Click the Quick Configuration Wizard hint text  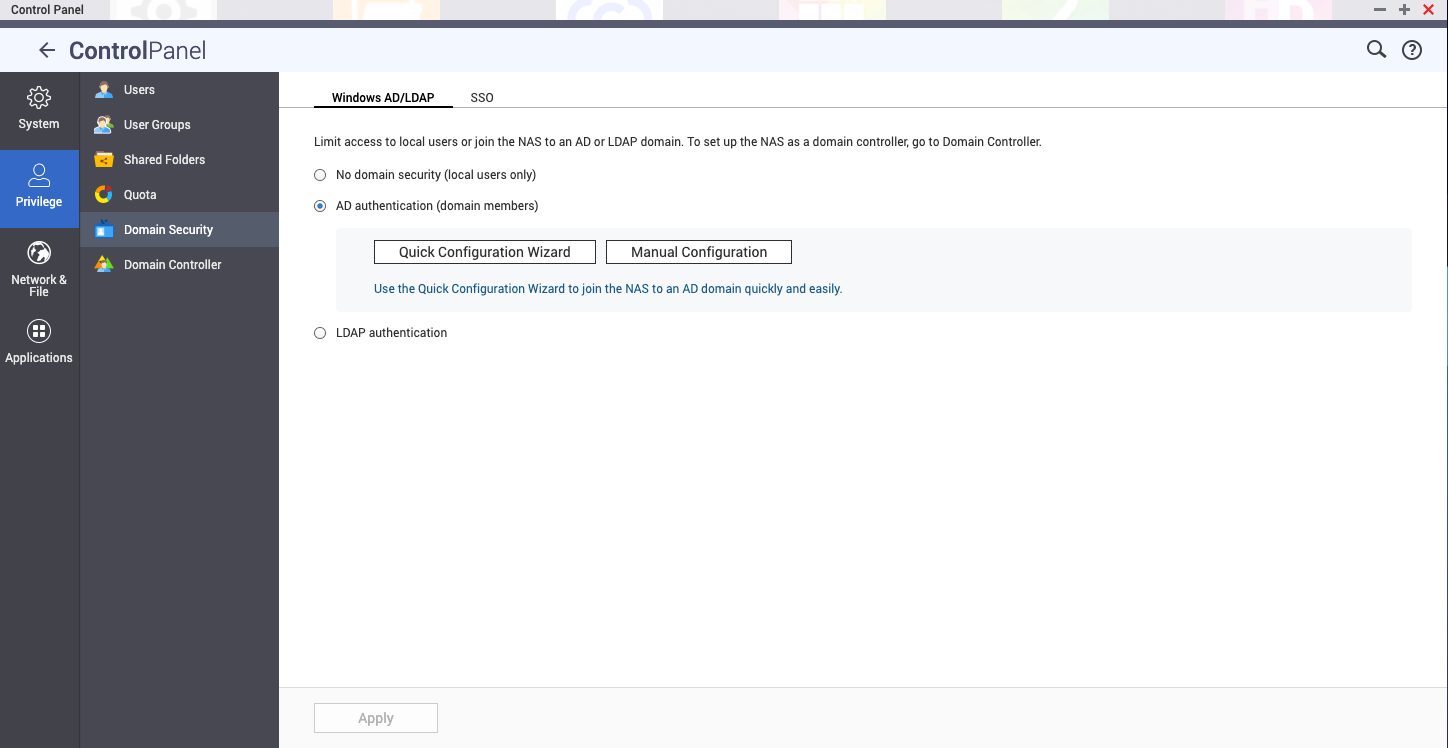coord(608,289)
